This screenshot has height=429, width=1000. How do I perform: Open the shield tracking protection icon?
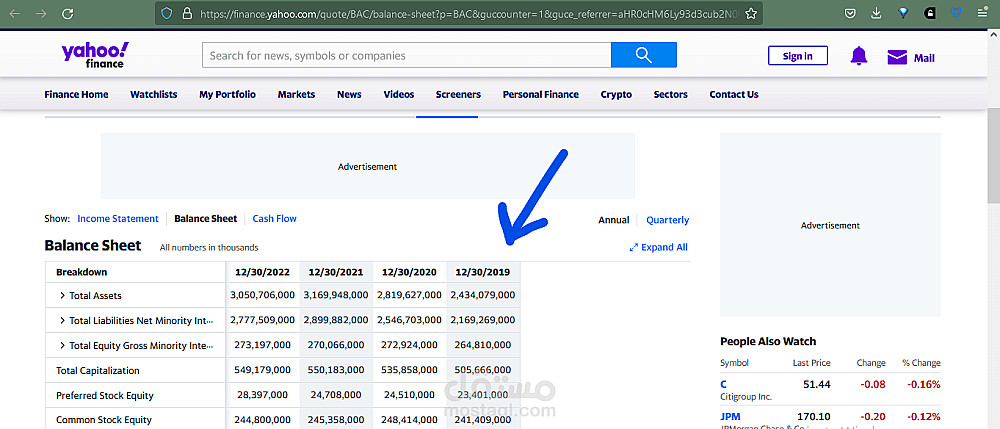click(166, 13)
